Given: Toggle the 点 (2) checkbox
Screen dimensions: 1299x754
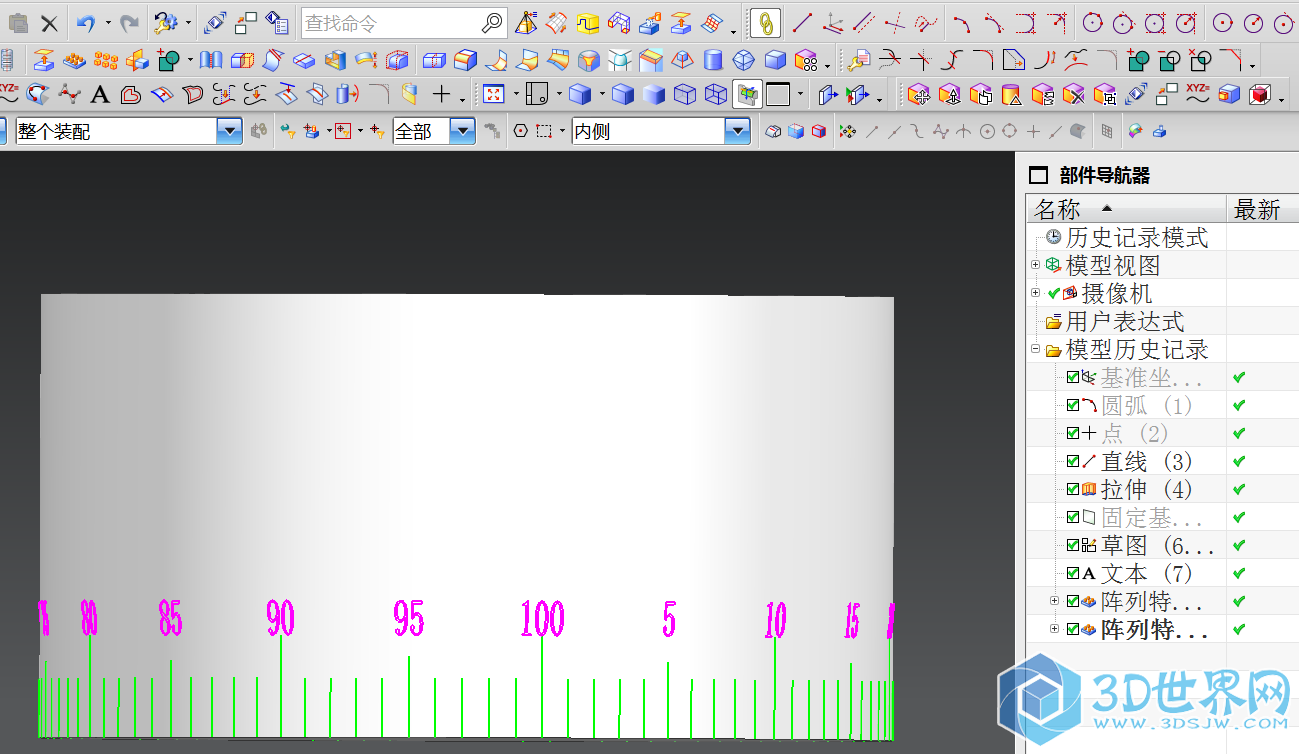Looking at the screenshot, I should tap(1072, 433).
